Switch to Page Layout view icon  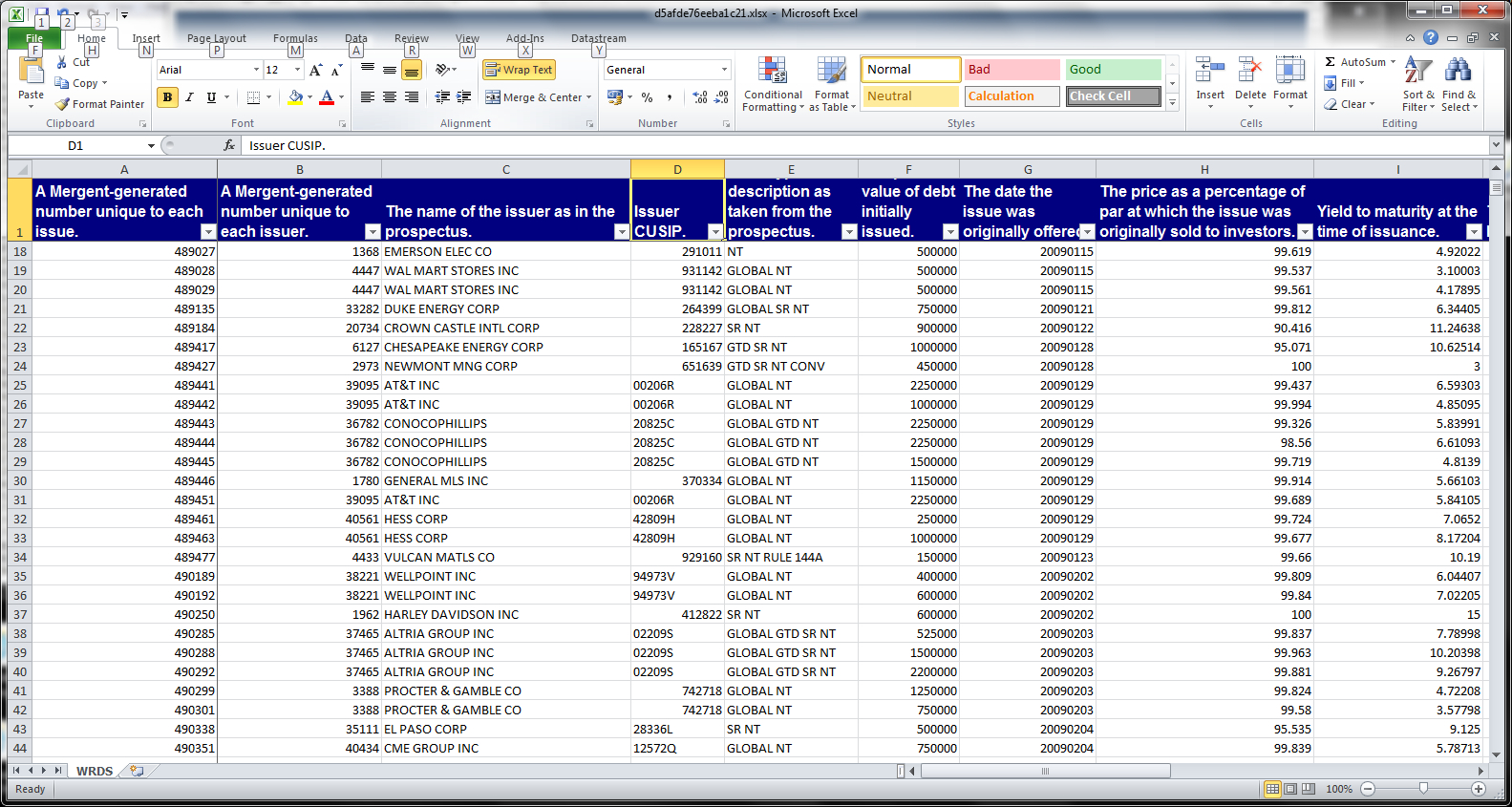1290,789
